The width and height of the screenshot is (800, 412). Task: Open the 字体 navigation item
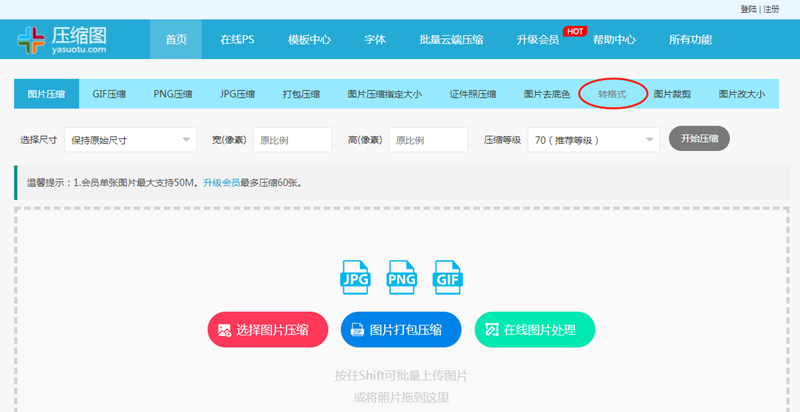pos(375,40)
